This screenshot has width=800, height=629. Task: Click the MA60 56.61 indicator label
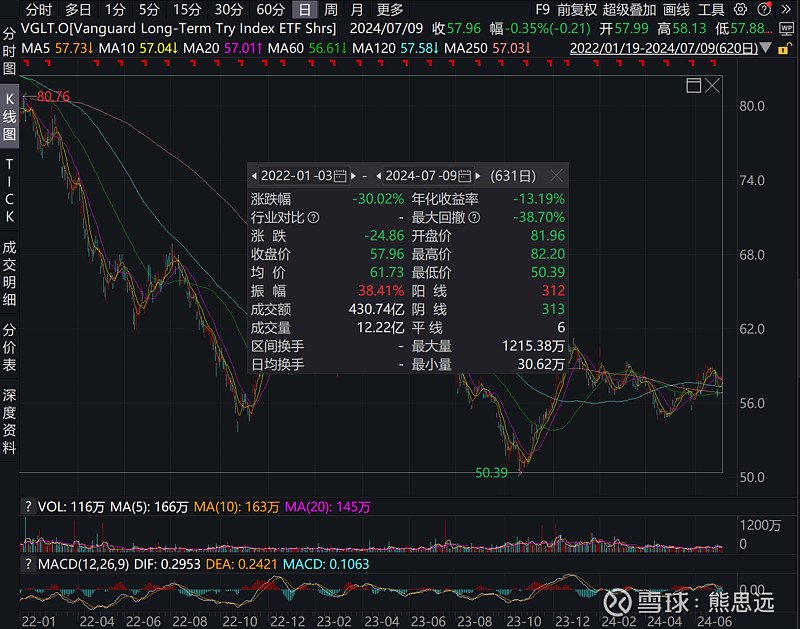click(307, 48)
